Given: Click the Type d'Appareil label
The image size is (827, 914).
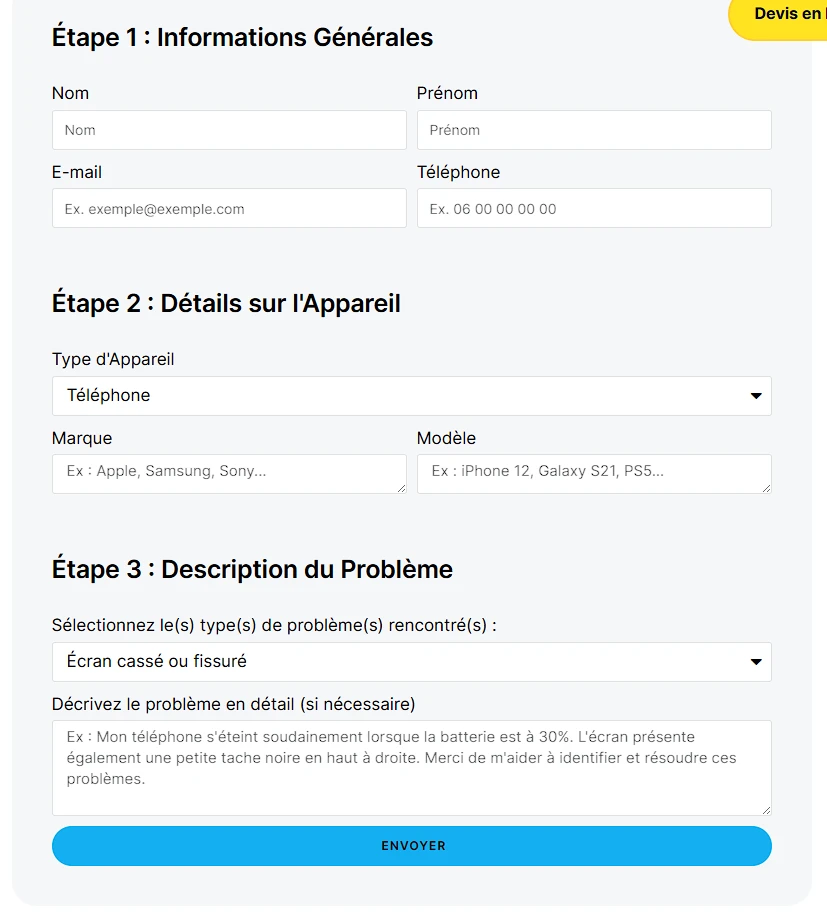Looking at the screenshot, I should tap(113, 359).
